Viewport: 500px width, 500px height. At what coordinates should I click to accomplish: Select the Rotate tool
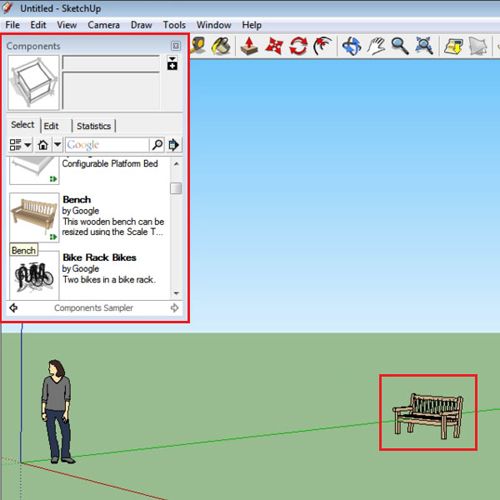coord(298,46)
